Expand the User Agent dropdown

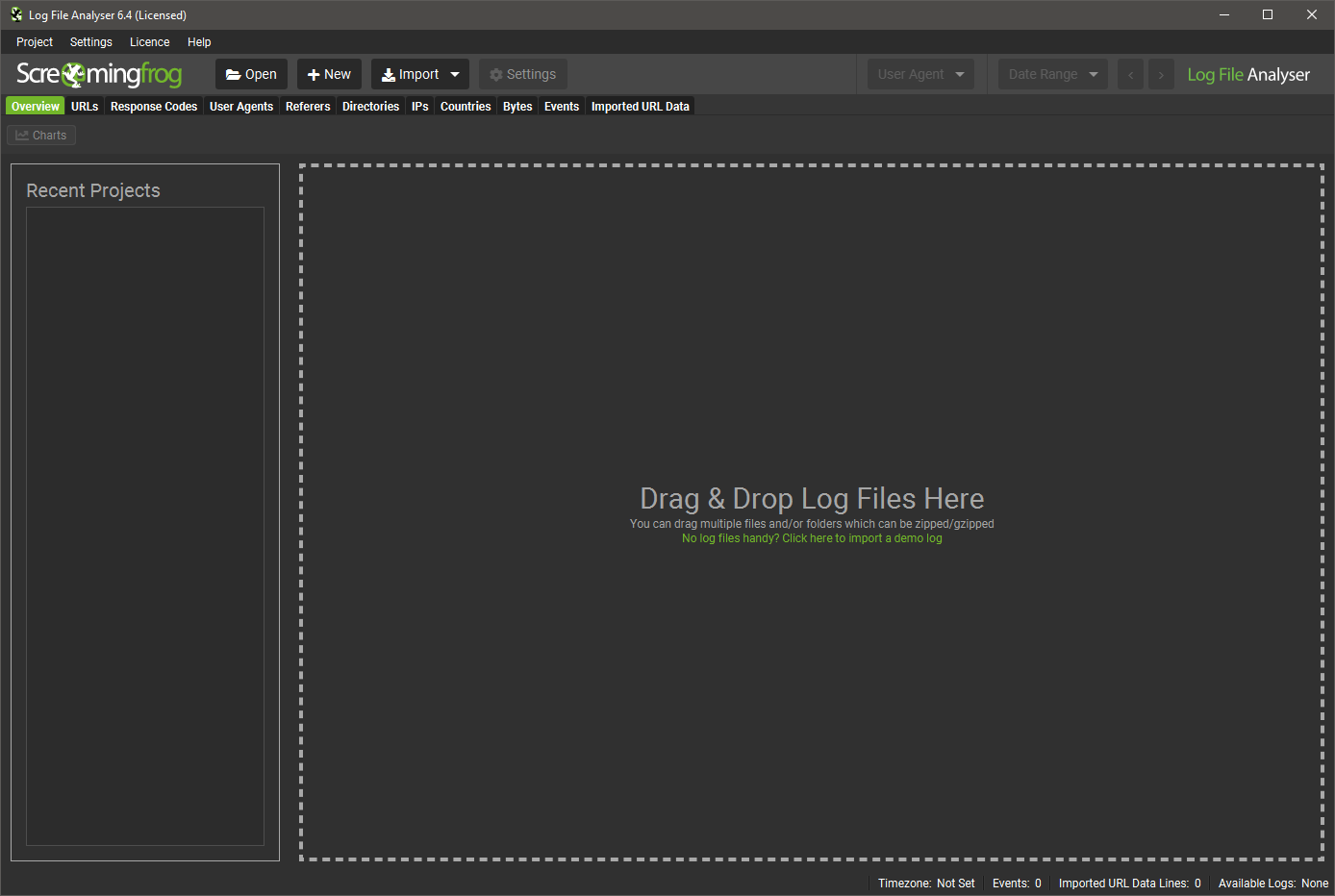coord(920,74)
